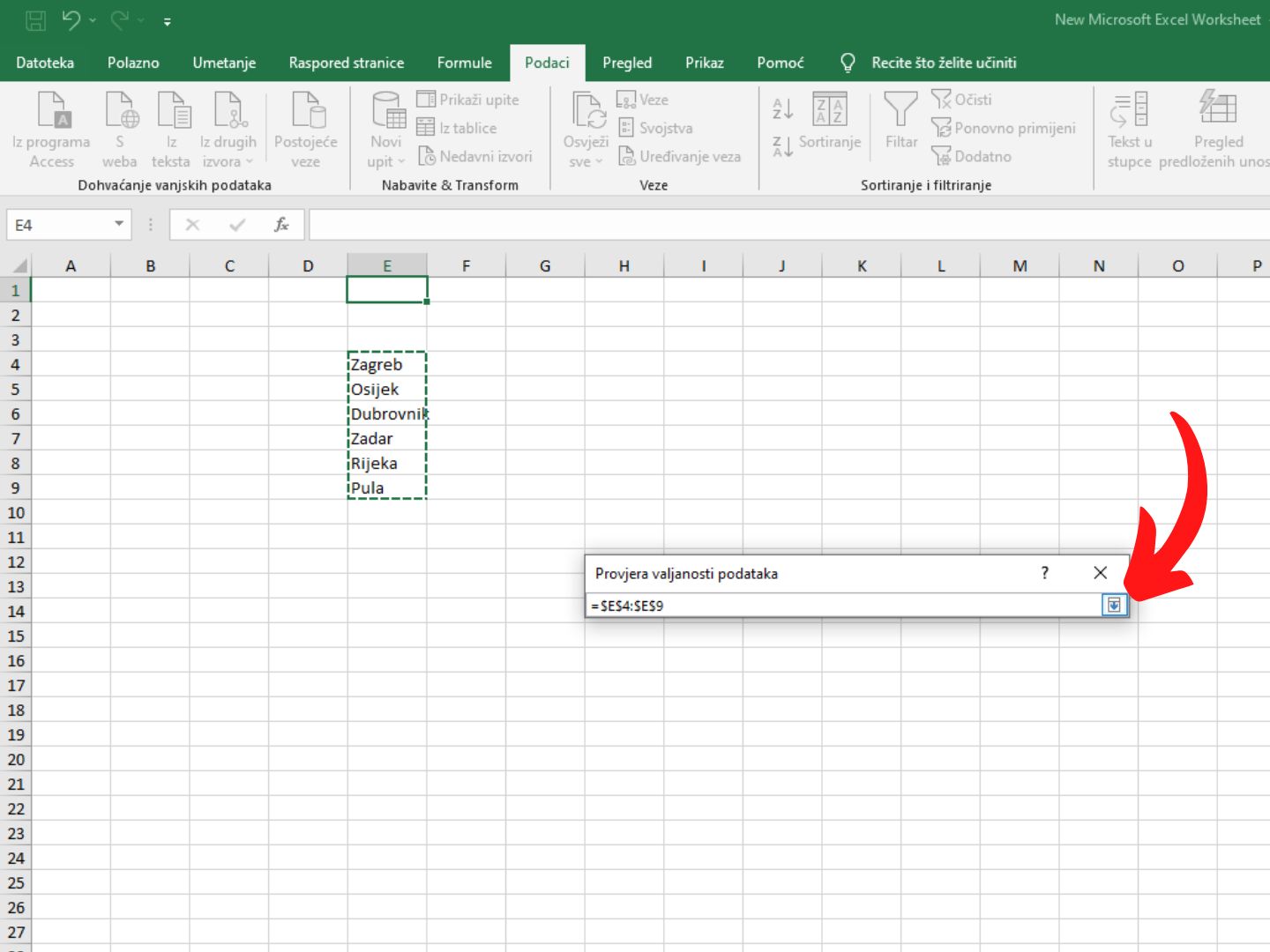Click the expand dialog icon in range field
Image resolution: width=1270 pixels, height=952 pixels.
tap(1114, 605)
